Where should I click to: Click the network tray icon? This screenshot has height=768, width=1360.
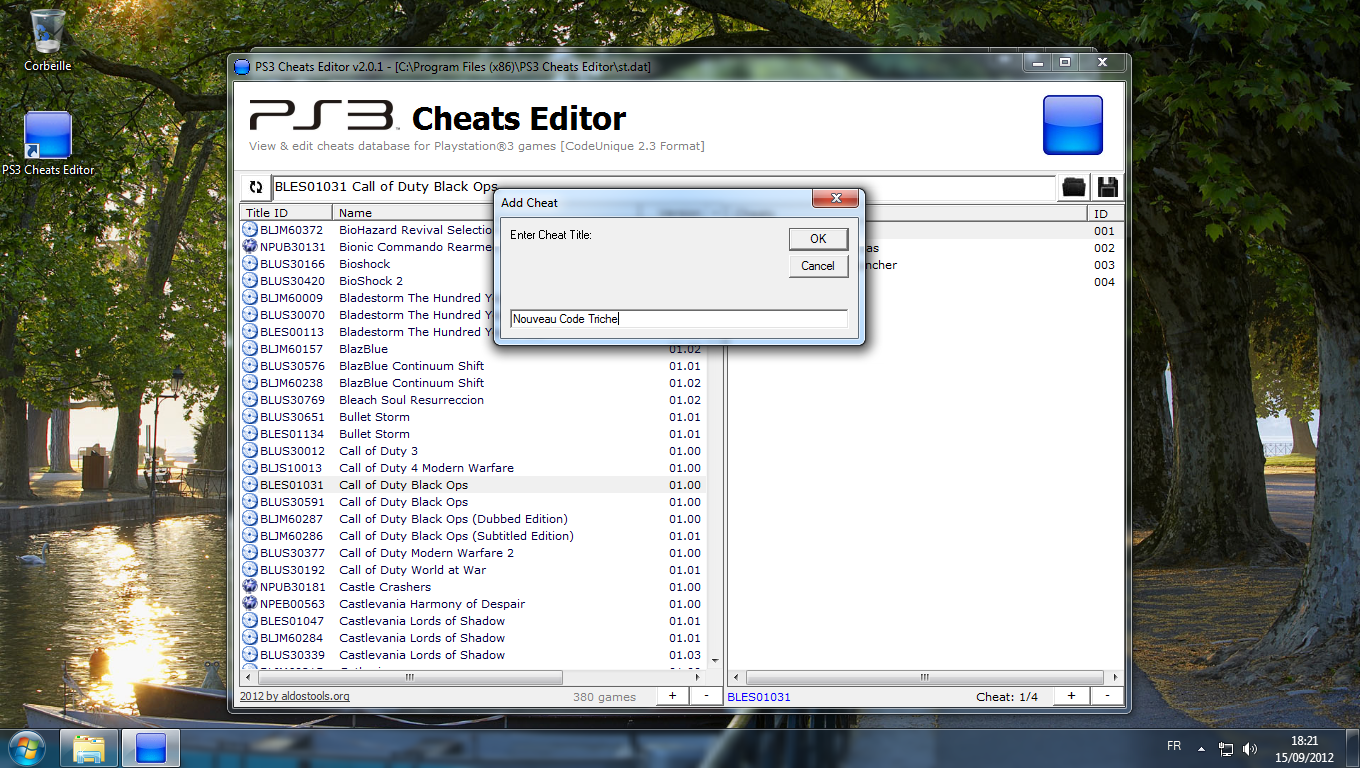(1226, 748)
